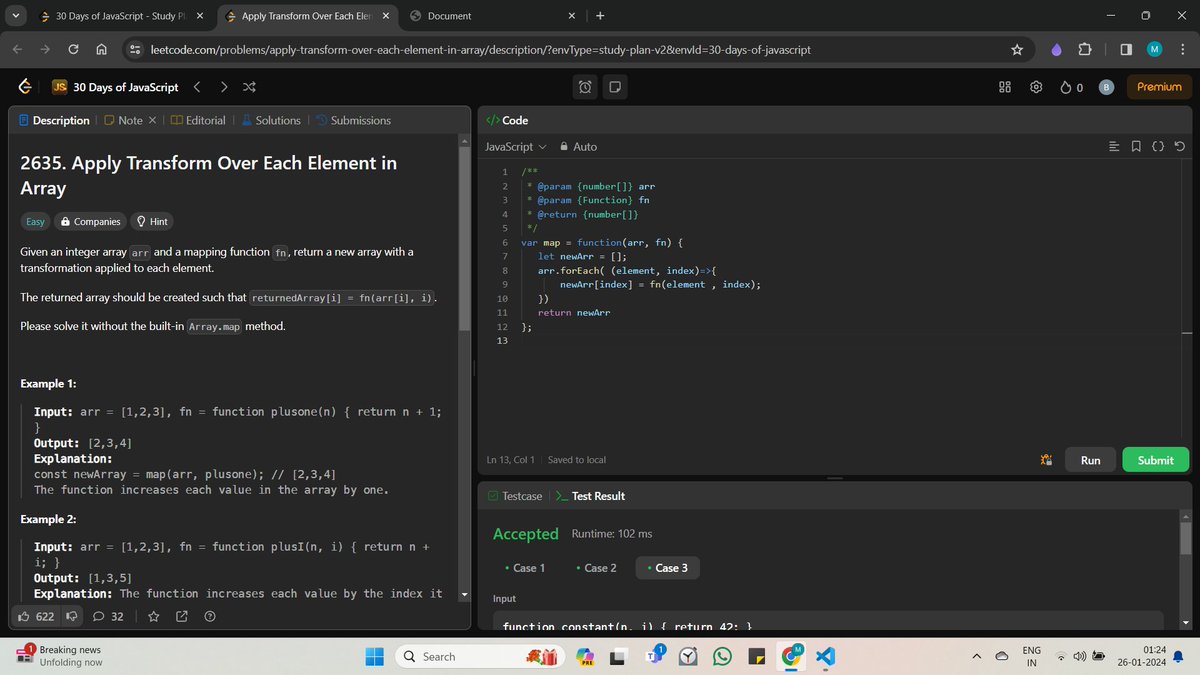Open the browser tab search chevron

point(14,16)
